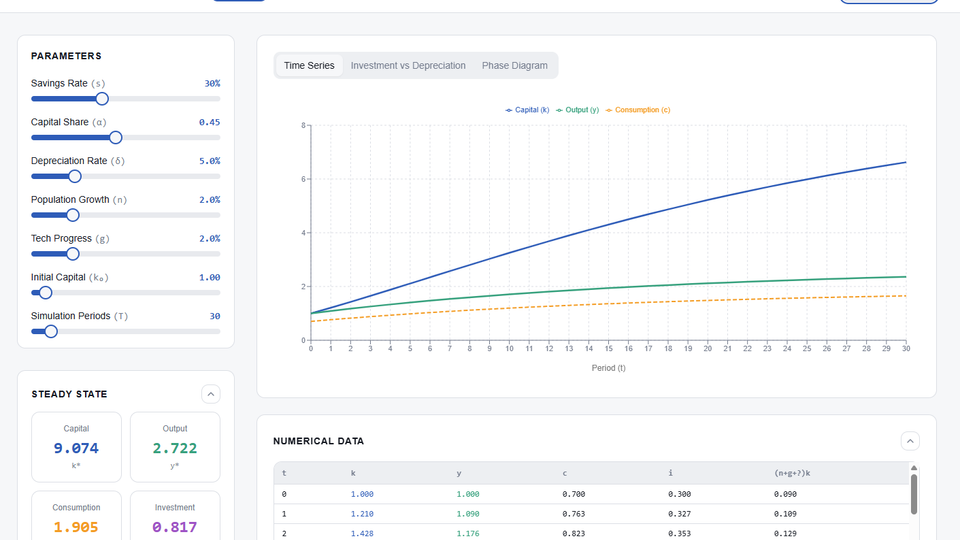Toggle Capital (k) series in chart legend
This screenshot has width=960, height=540.
(x=527, y=110)
